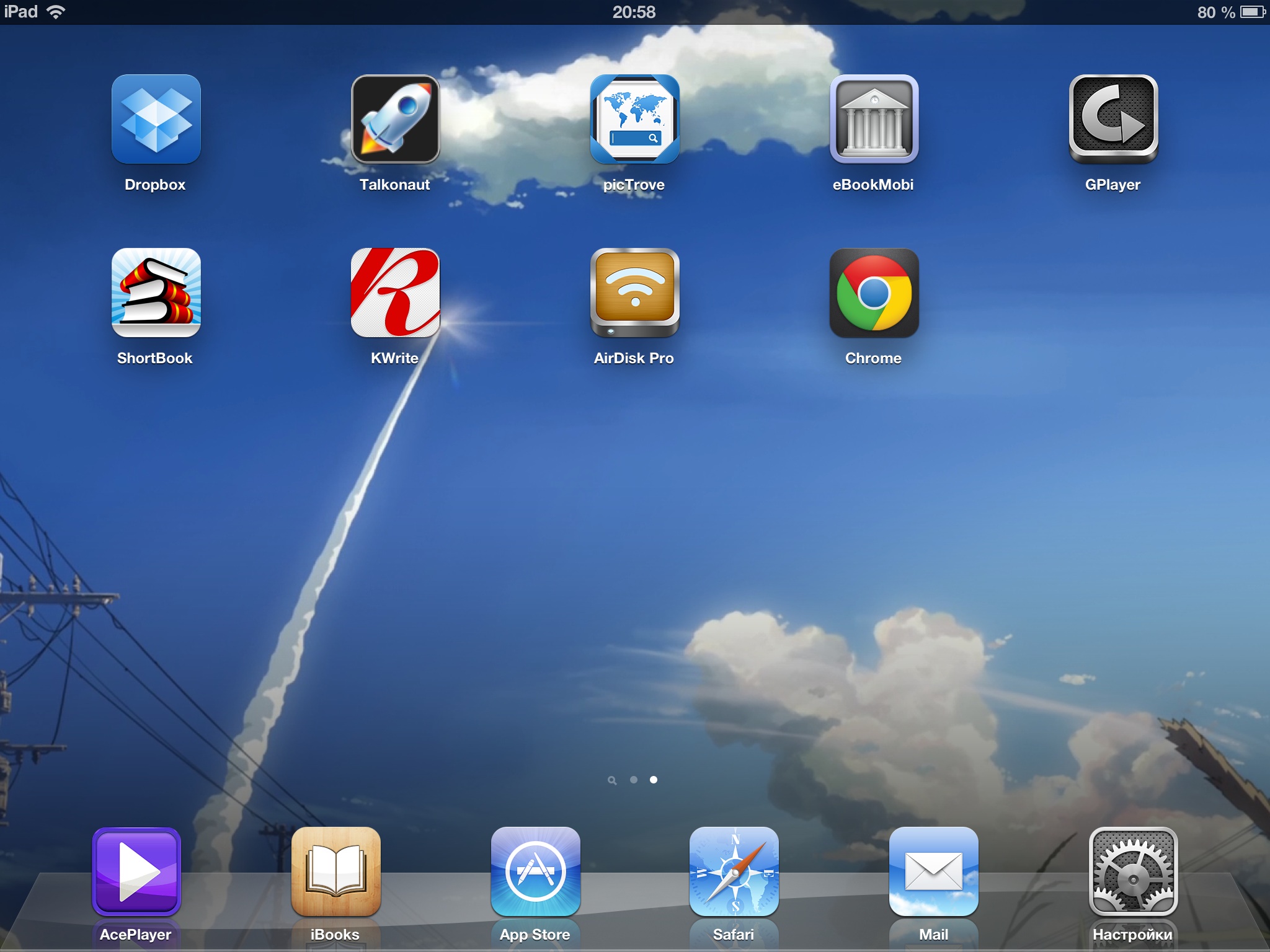This screenshot has width=1270, height=952.
Task: Open iBooks from the dock
Action: tap(335, 871)
